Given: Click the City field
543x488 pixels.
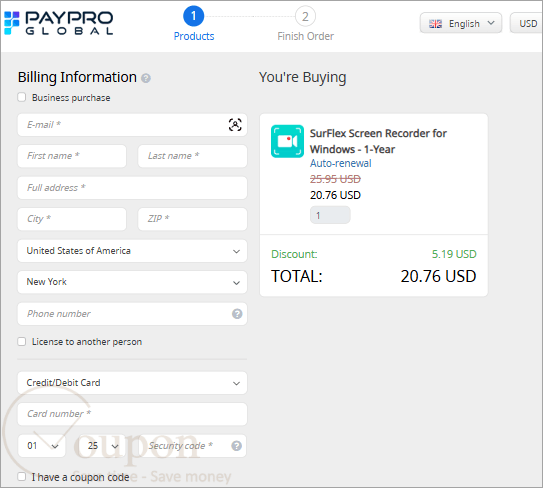Looking at the screenshot, I should click(x=72, y=219).
